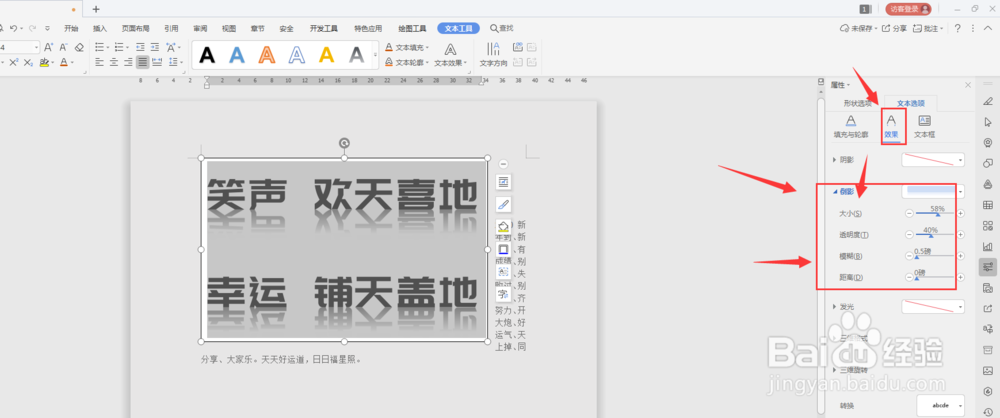Toggle distributed text alignment
The height and width of the screenshot is (418, 1000).
157,62
